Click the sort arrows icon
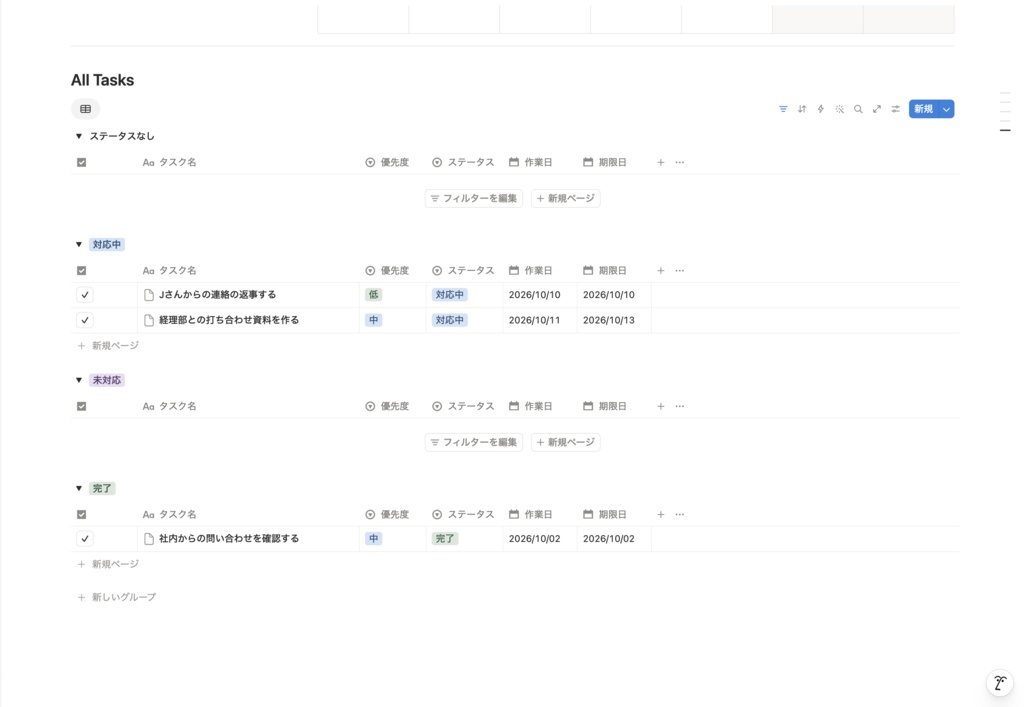The width and height of the screenshot is (1024, 707). point(802,109)
